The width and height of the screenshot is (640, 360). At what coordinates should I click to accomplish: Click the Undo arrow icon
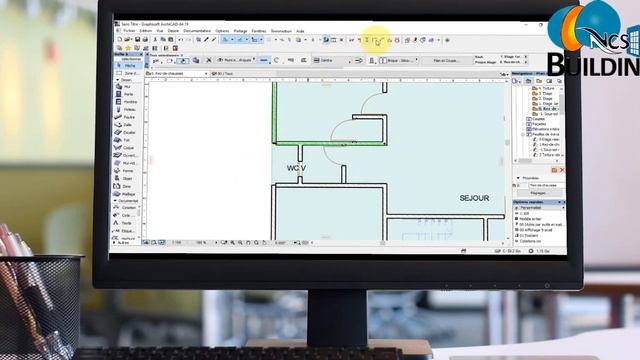coord(180,40)
